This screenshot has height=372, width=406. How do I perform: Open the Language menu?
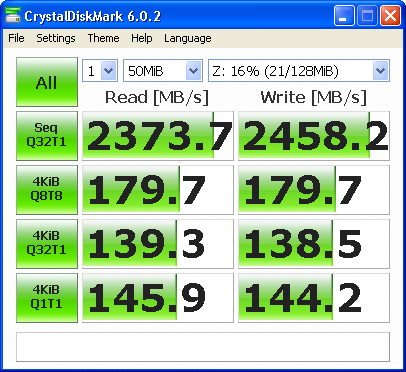[x=187, y=38]
